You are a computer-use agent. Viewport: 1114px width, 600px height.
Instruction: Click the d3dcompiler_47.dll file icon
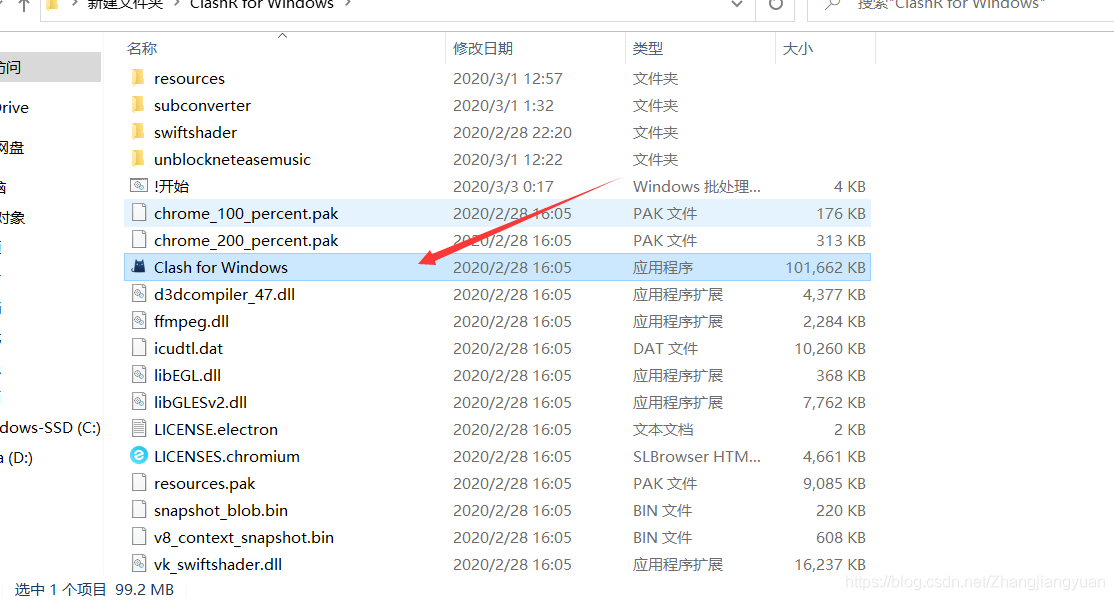(139, 293)
